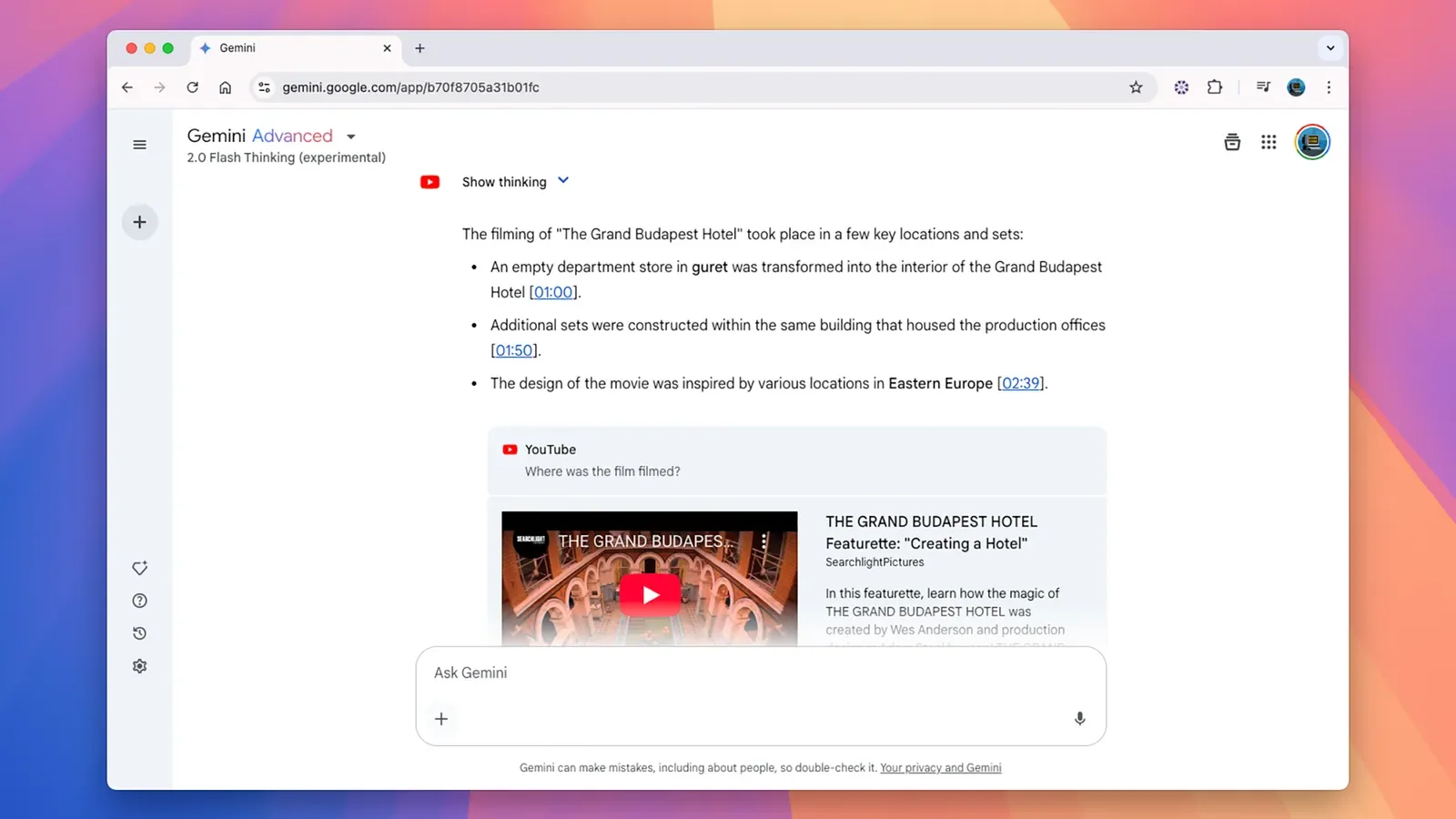View recent activity history icon

[139, 632]
